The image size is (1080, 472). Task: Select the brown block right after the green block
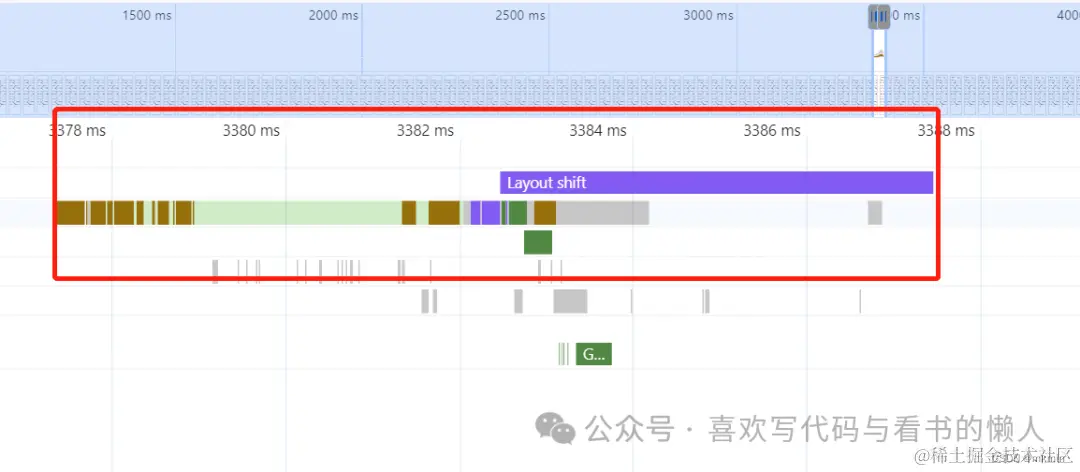(545, 213)
